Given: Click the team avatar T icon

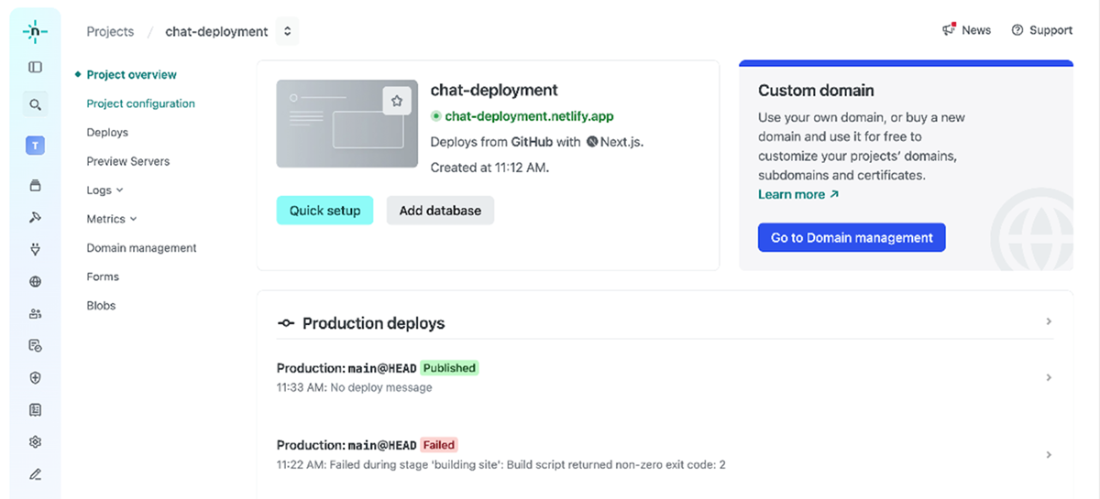Looking at the screenshot, I should coord(35,146).
